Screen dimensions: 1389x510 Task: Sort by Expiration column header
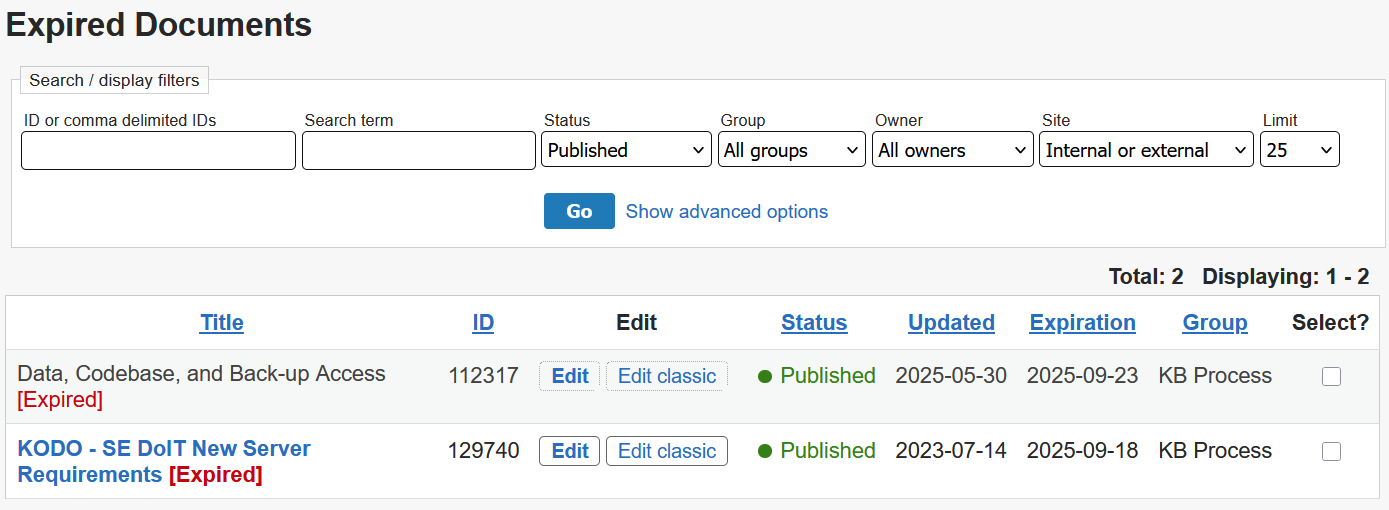coord(1082,322)
